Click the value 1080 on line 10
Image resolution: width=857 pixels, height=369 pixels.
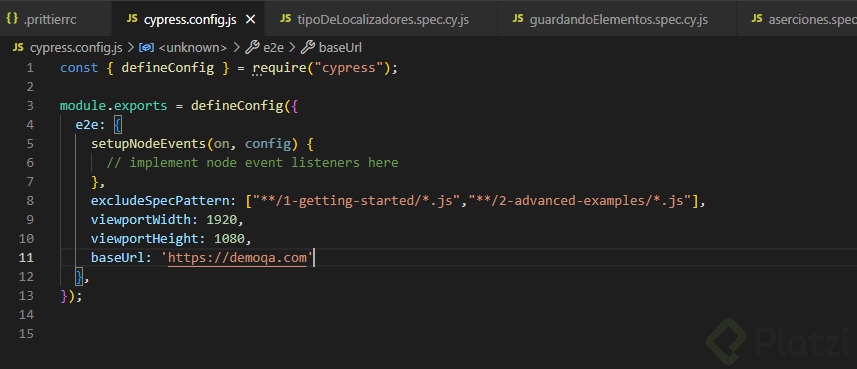tap(229, 238)
